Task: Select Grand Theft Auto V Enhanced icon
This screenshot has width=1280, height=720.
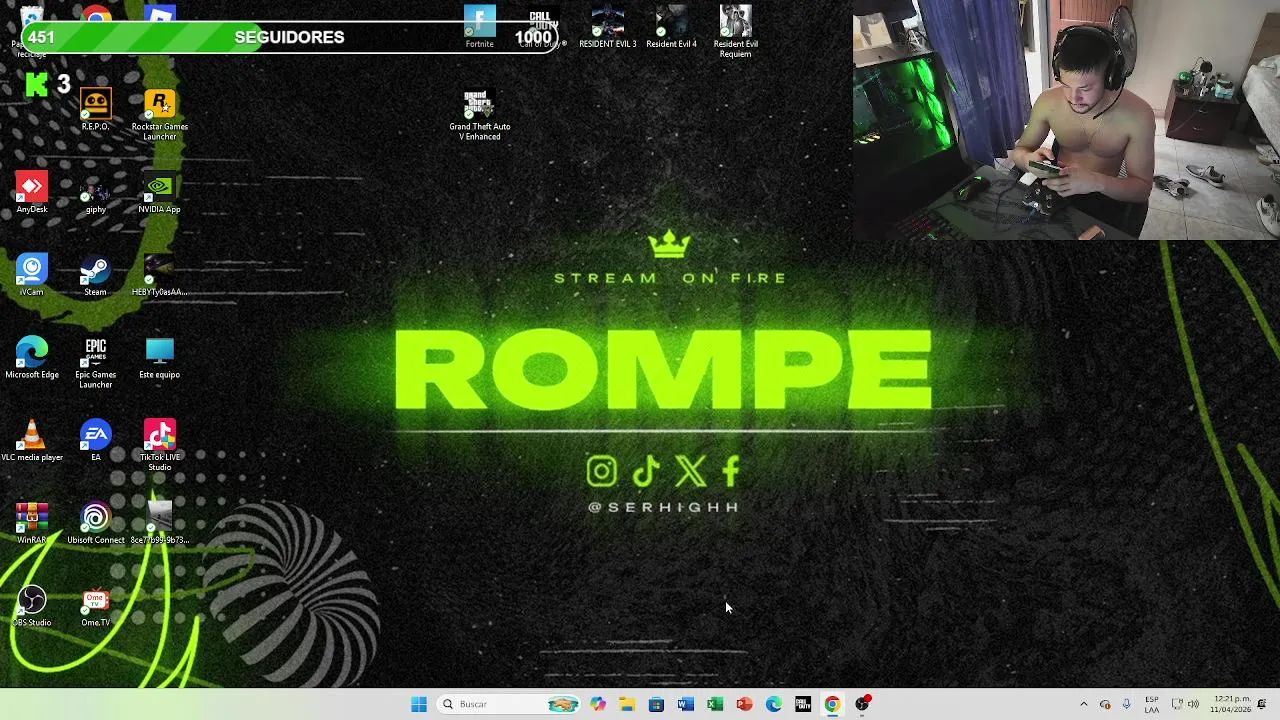Action: click(480, 114)
